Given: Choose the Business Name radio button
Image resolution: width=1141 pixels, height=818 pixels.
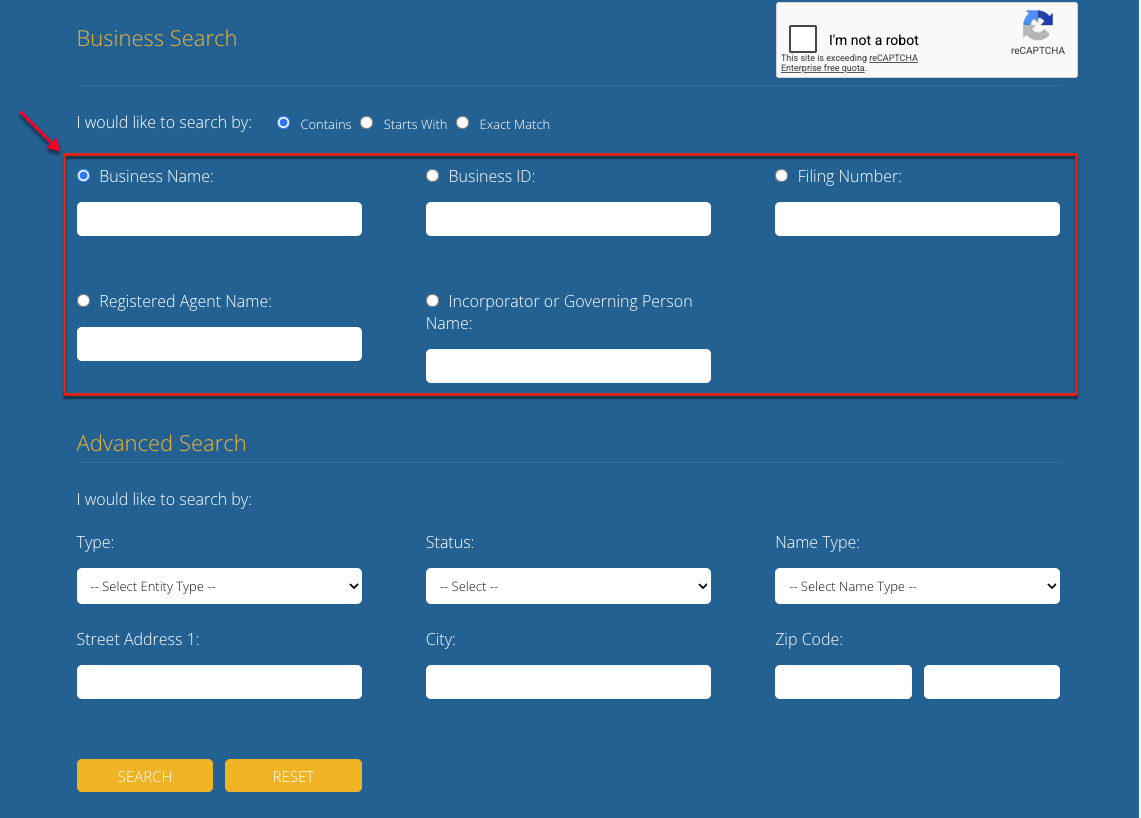Looking at the screenshot, I should coord(84,175).
